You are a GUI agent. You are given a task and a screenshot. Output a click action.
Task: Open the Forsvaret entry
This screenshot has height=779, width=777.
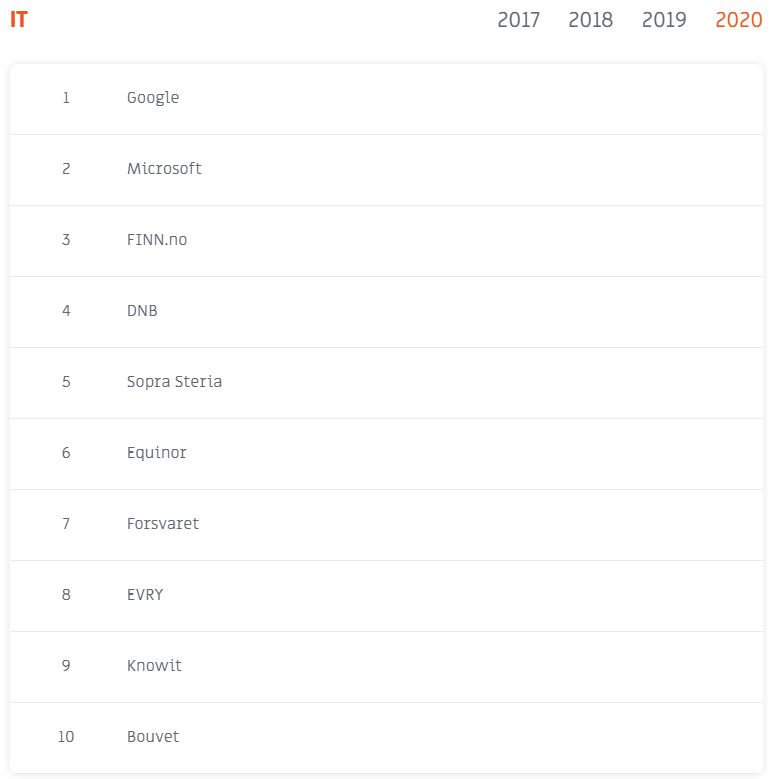387,525
